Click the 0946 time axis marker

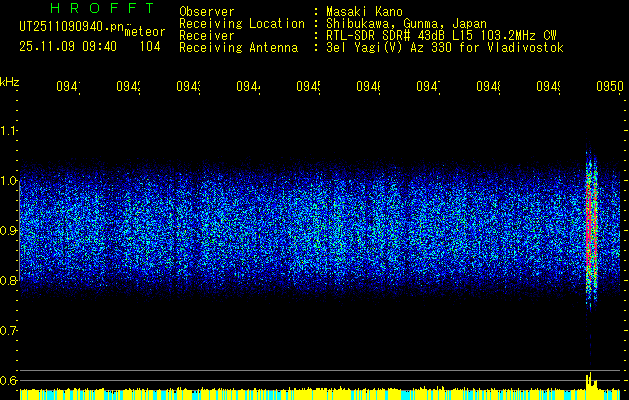tap(368, 87)
